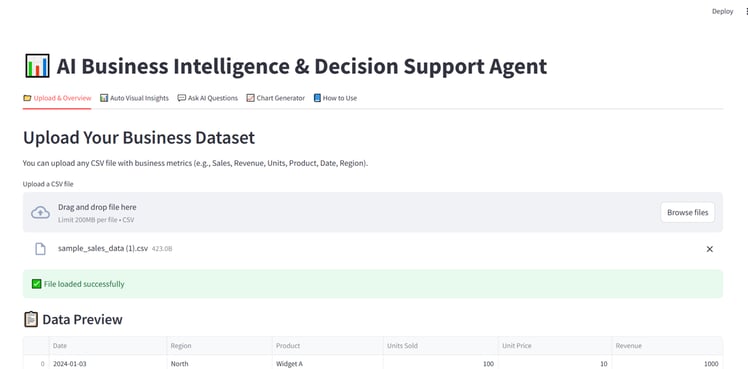Click the drag and drop upload area
This screenshot has width=748, height=369.
click(x=373, y=212)
